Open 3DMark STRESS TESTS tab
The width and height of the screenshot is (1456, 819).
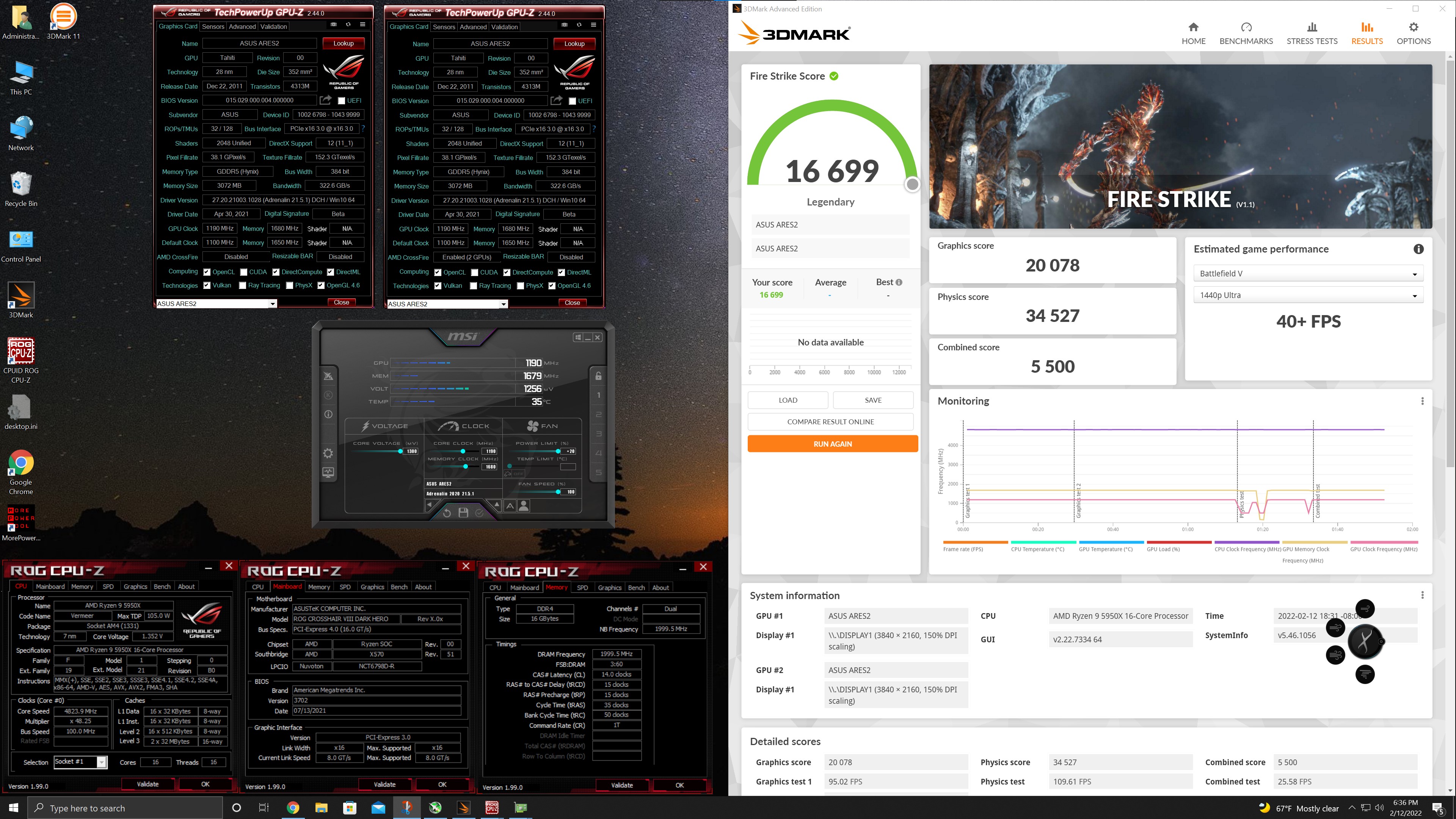click(x=1312, y=33)
